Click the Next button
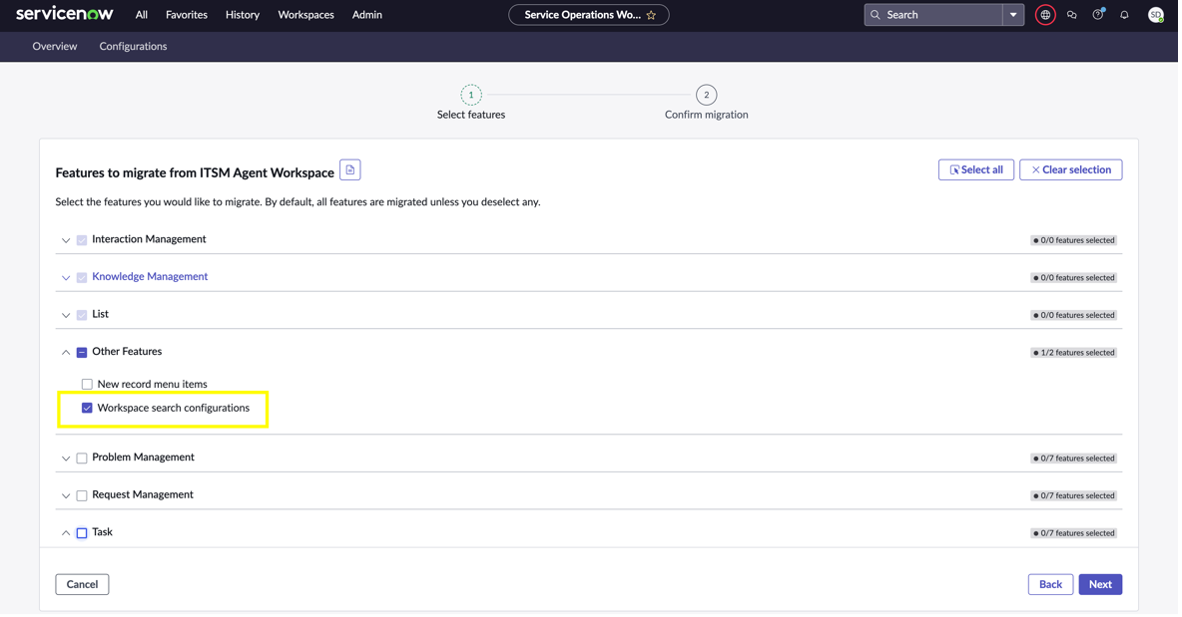The image size is (1182, 617). pyautogui.click(x=1101, y=585)
